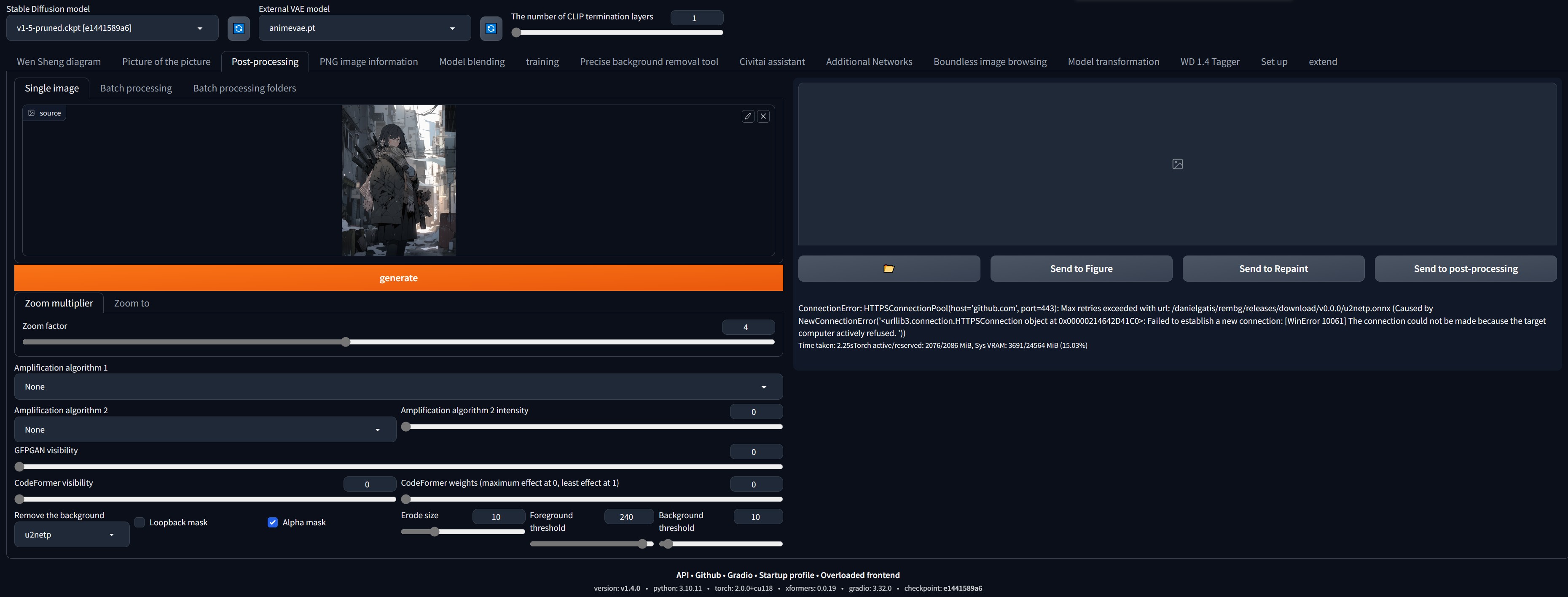Switch to the Batch processing tab
Image resolution: width=1568 pixels, height=597 pixels.
pyautogui.click(x=135, y=88)
